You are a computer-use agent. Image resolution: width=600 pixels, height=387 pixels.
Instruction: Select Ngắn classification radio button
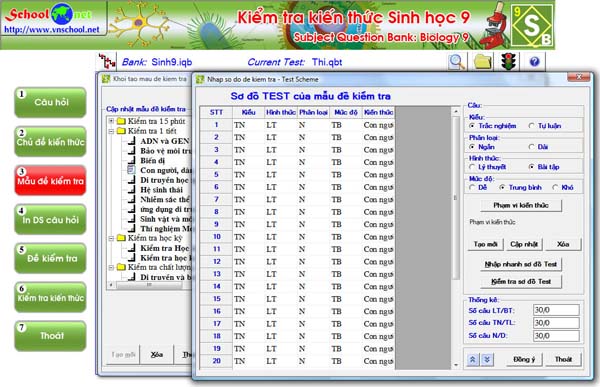click(x=472, y=147)
